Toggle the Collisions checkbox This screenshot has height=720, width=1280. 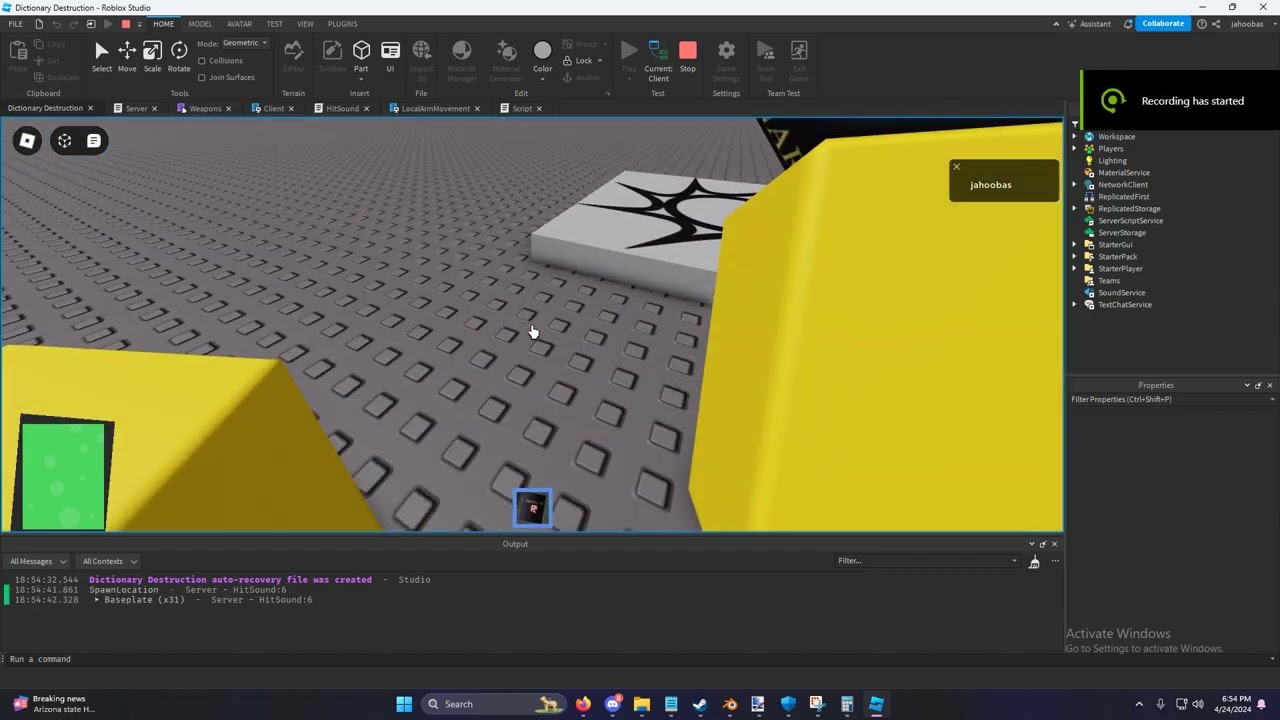click(x=202, y=61)
